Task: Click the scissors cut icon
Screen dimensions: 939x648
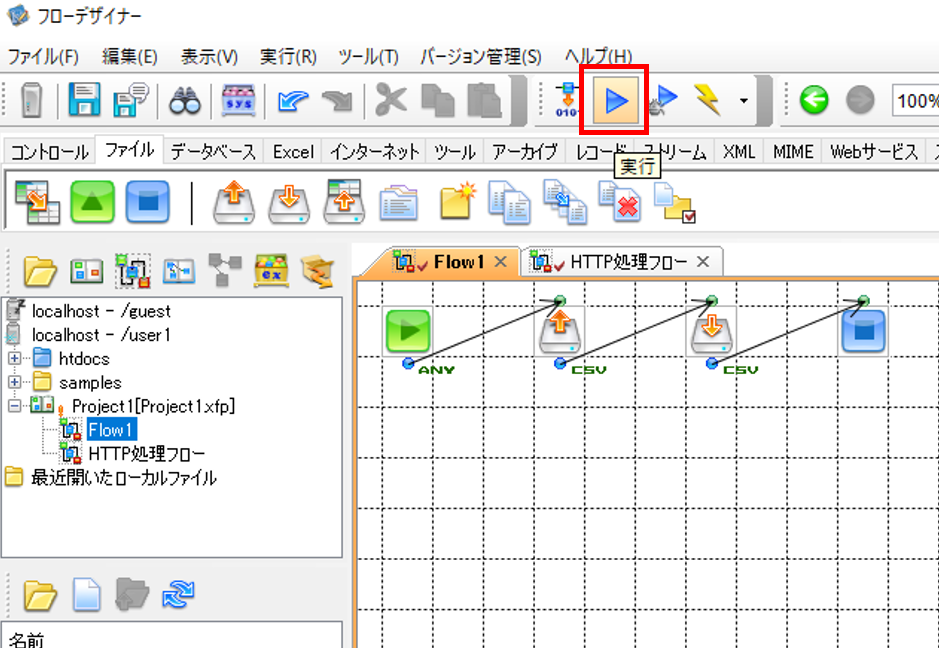Action: click(x=390, y=100)
